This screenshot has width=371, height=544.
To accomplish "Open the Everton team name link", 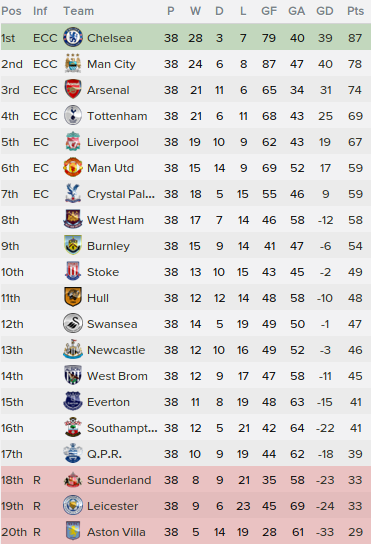I will pos(108,402).
